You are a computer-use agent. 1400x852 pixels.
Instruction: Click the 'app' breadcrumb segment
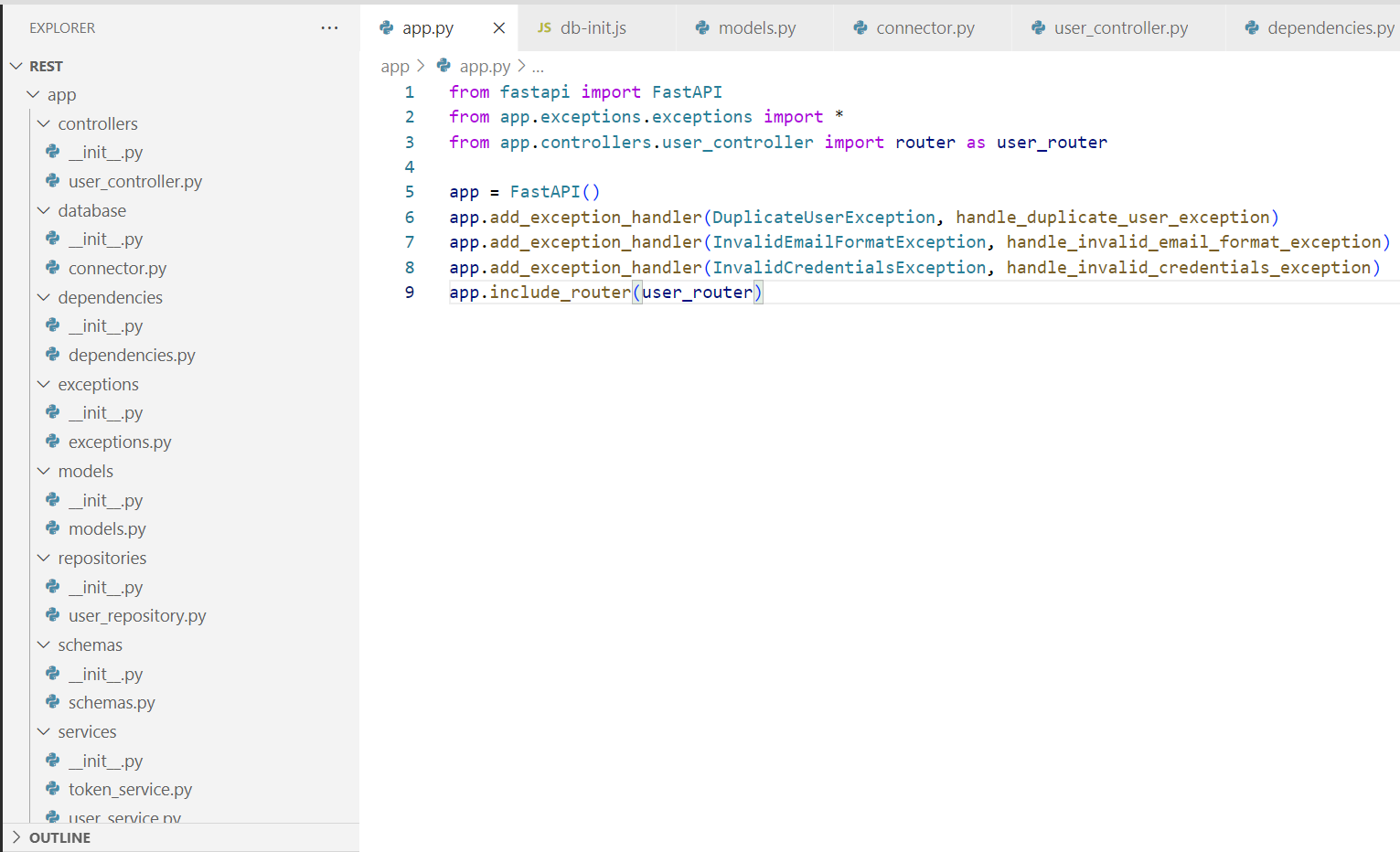[395, 66]
